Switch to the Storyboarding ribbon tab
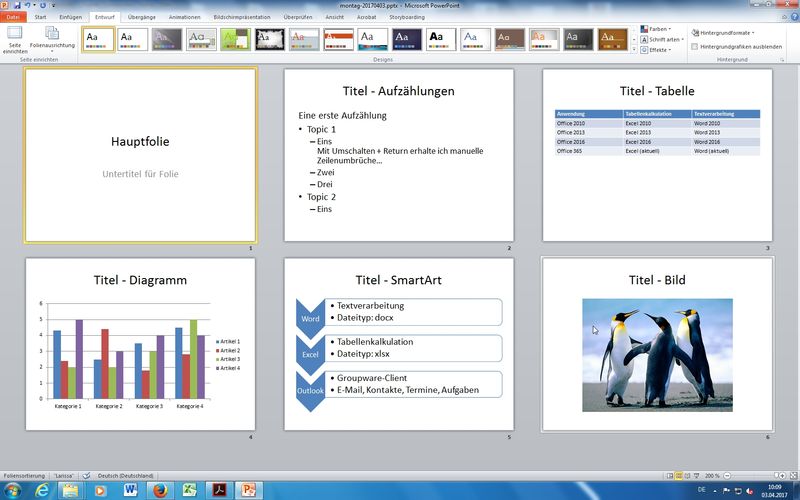This screenshot has width=800, height=500. click(407, 17)
